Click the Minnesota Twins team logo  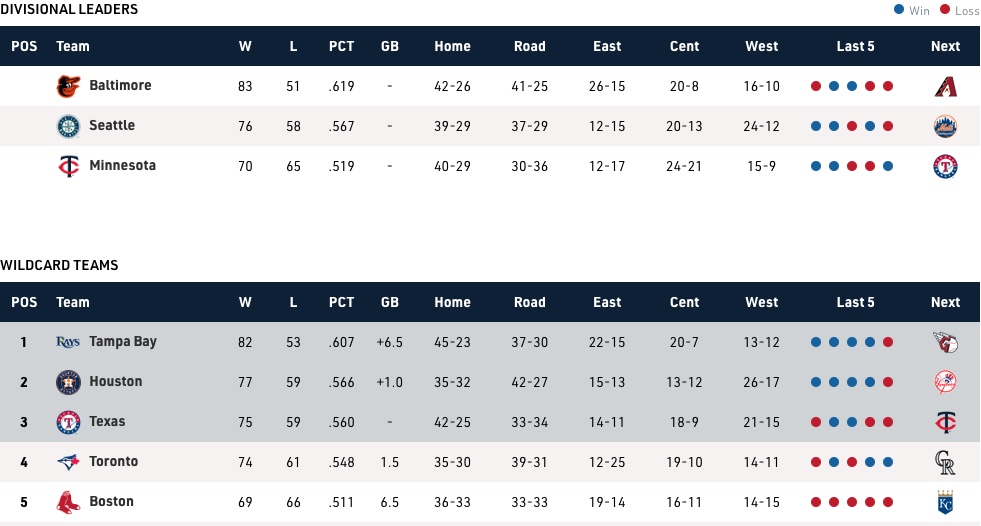point(67,166)
